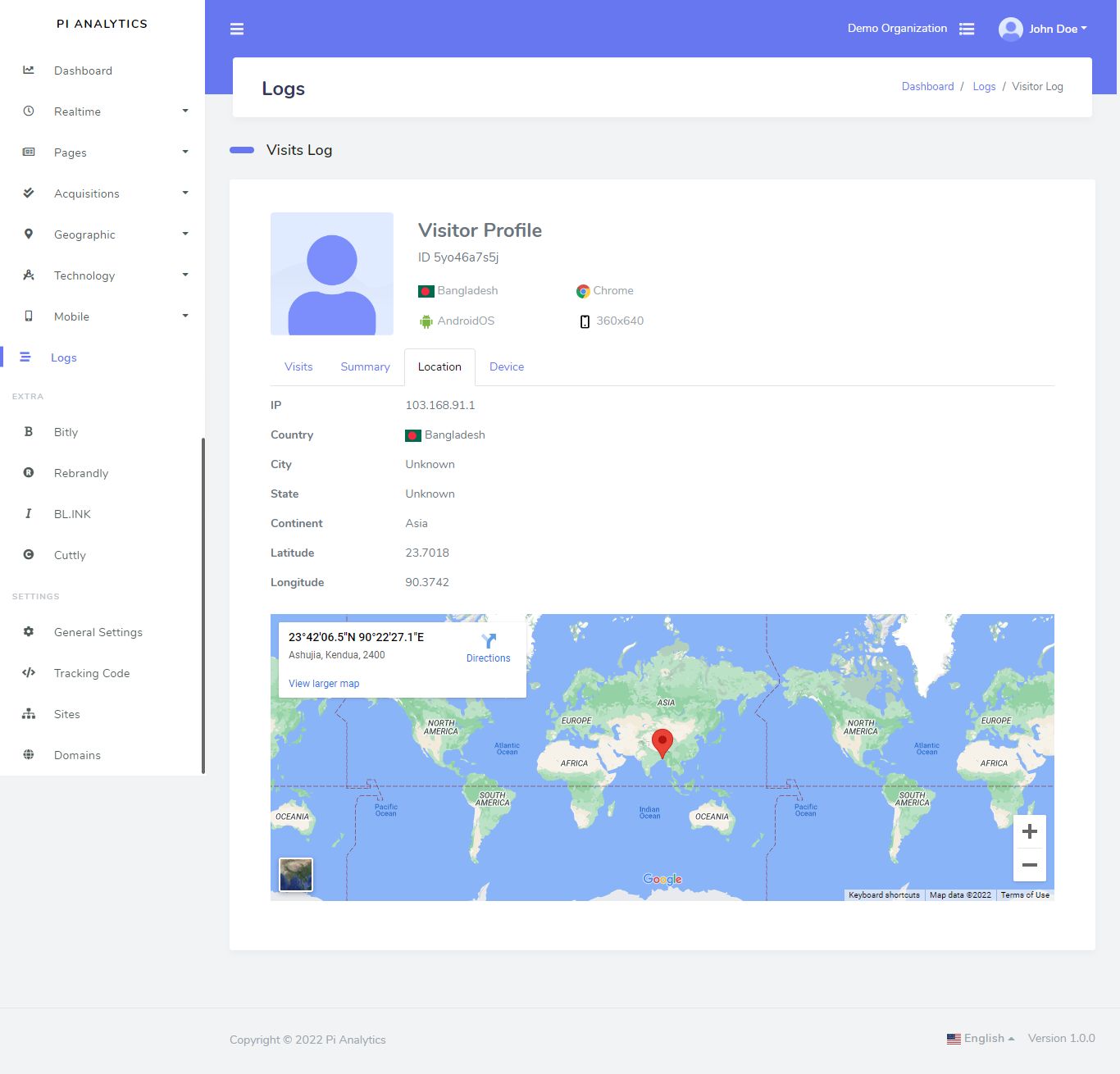Switch to the Device tab
1120x1074 pixels.
tap(507, 367)
